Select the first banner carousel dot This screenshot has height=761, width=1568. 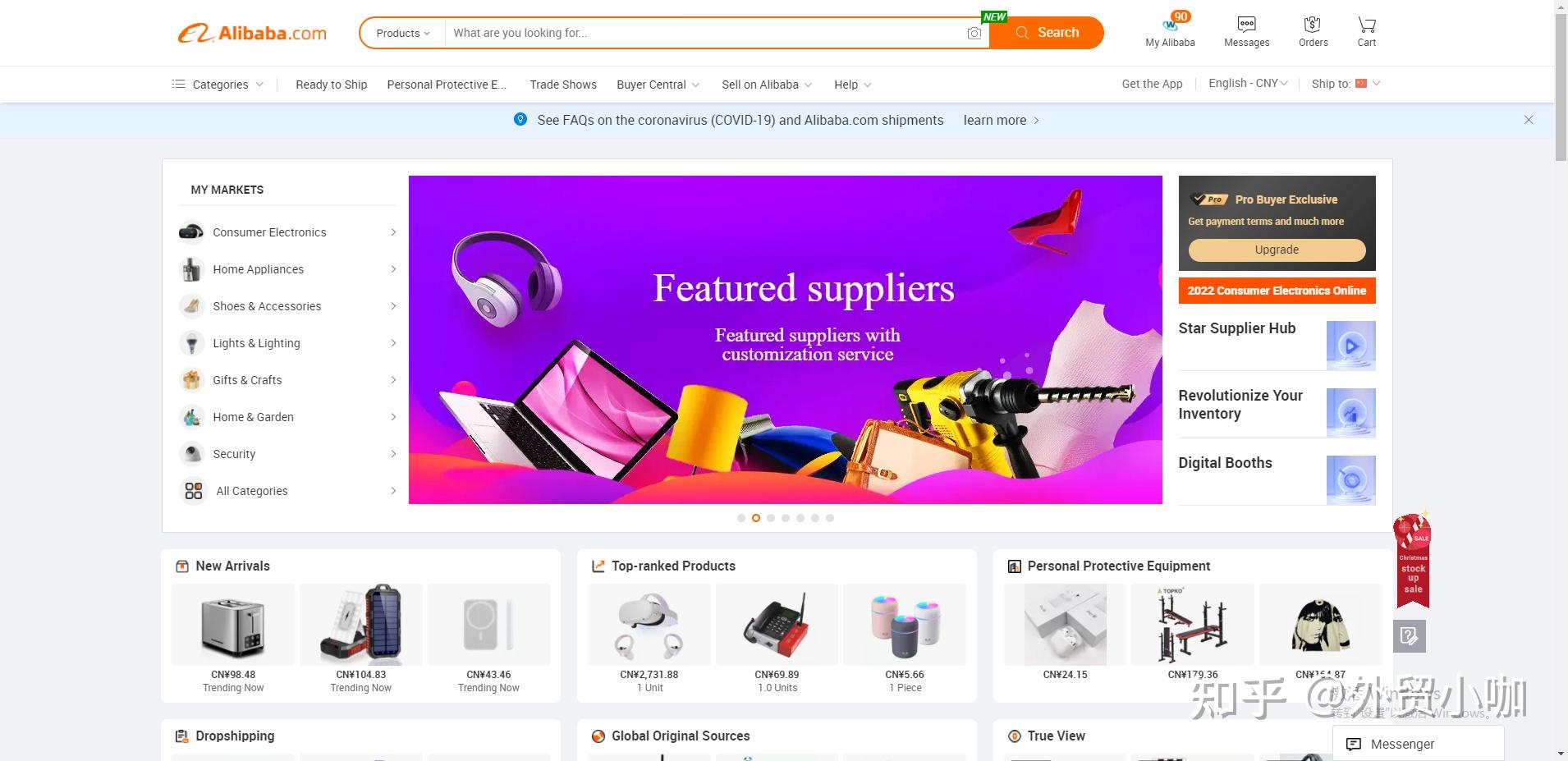pyautogui.click(x=741, y=518)
